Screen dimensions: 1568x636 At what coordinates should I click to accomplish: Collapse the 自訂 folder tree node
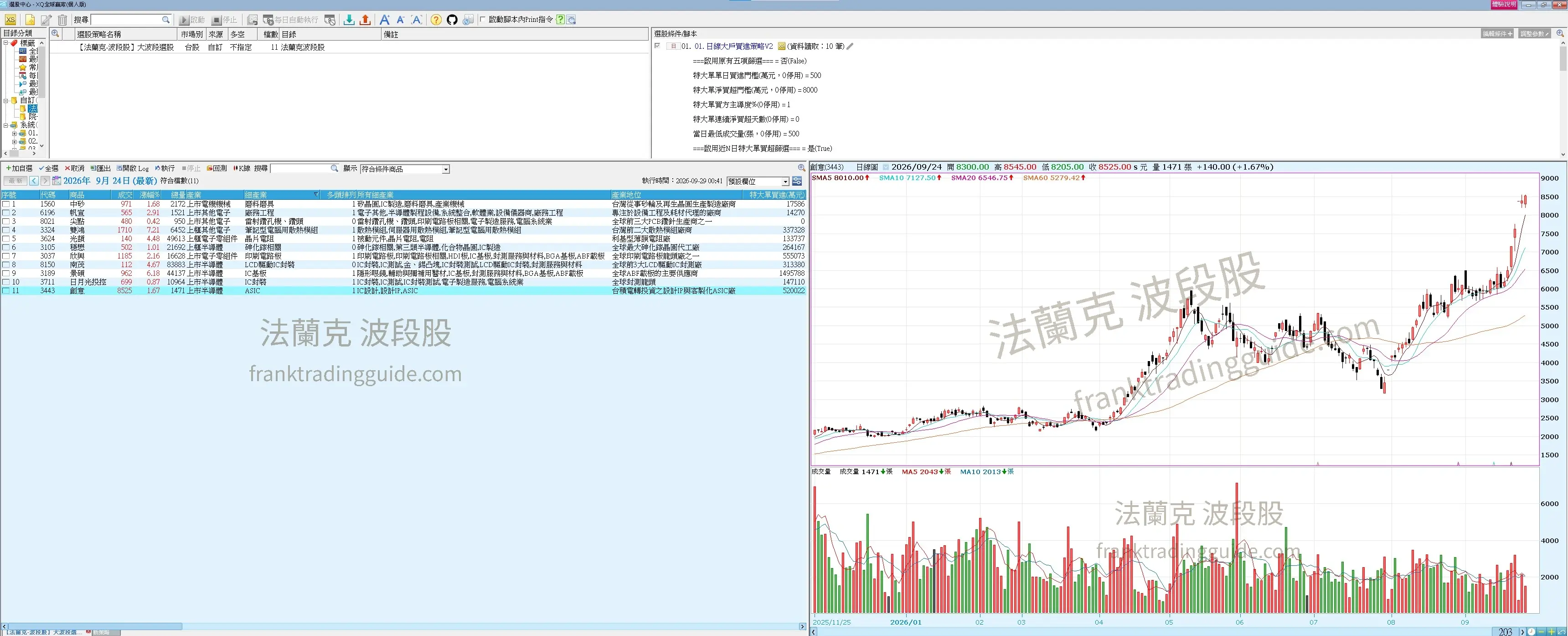(x=5, y=100)
